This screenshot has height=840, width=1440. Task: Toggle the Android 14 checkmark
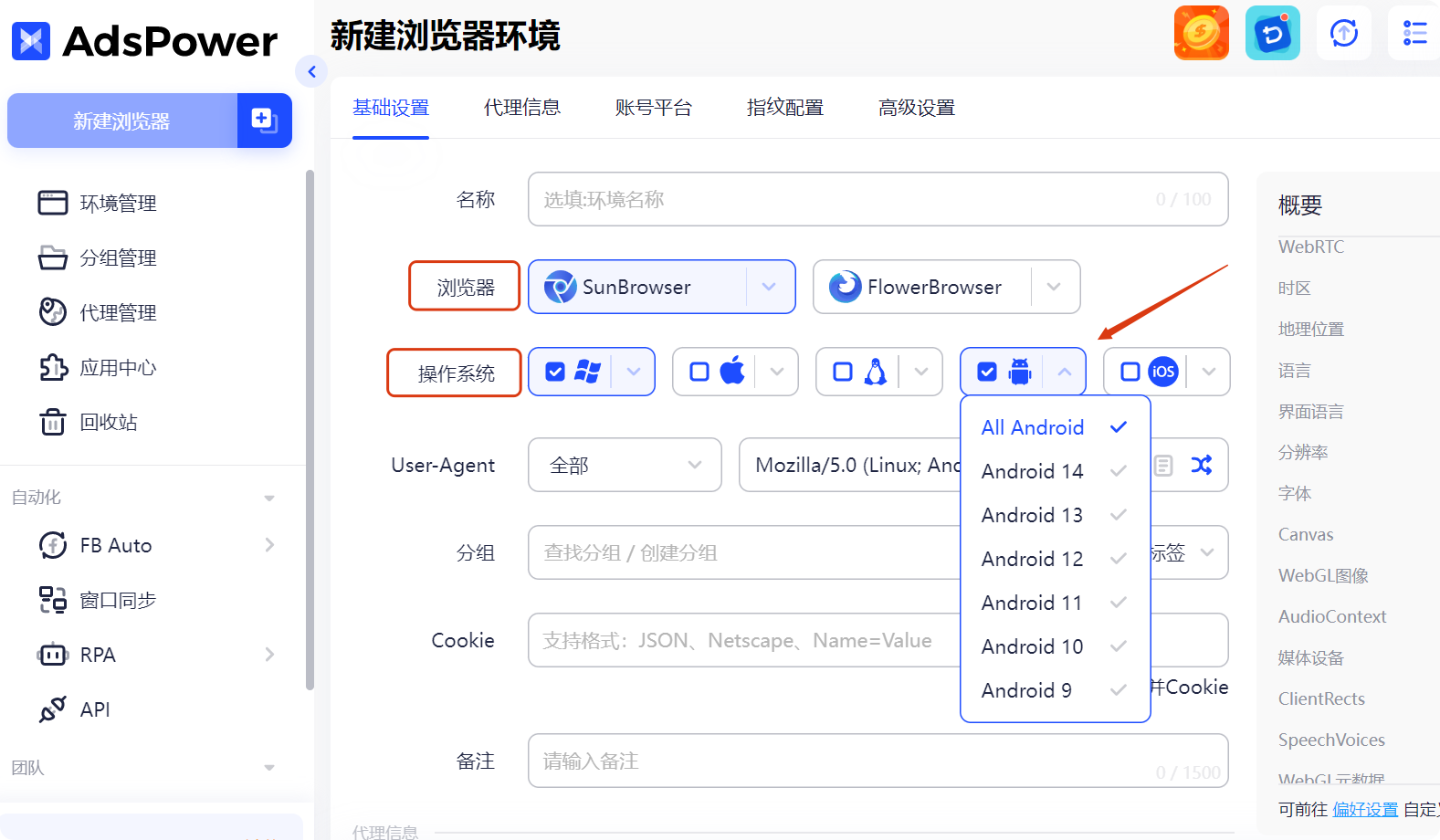click(1119, 471)
